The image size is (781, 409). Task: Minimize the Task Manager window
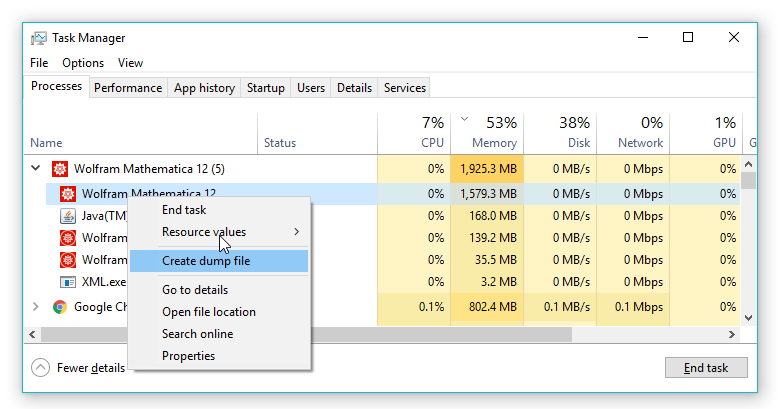[643, 37]
